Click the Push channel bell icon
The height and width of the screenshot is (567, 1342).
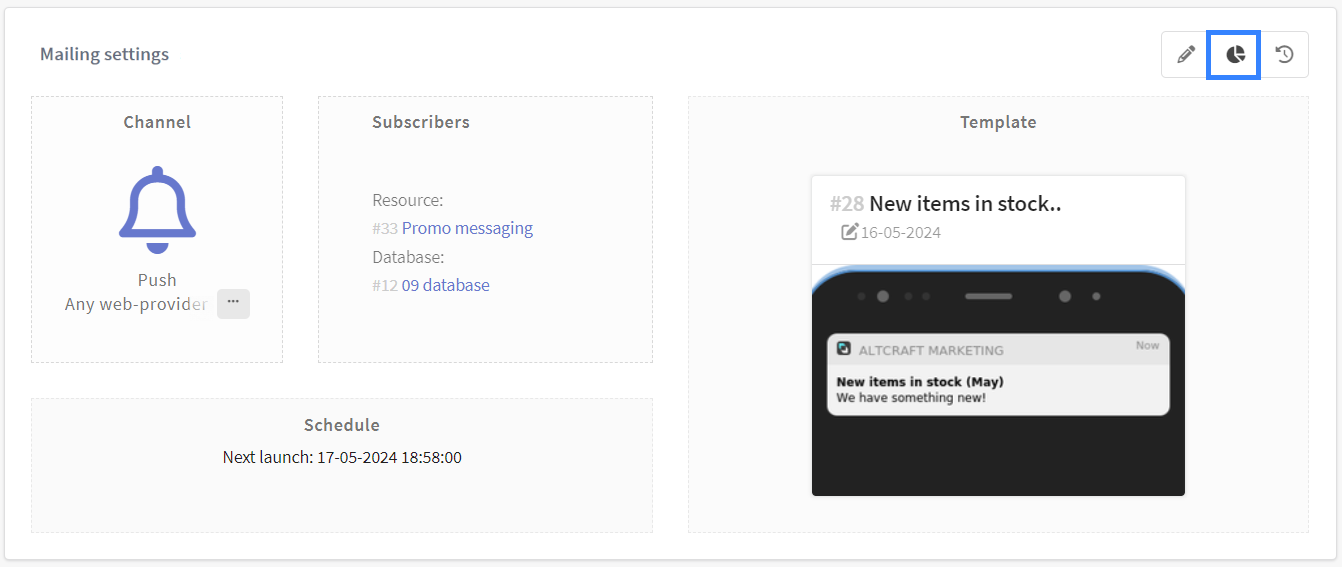pos(157,209)
